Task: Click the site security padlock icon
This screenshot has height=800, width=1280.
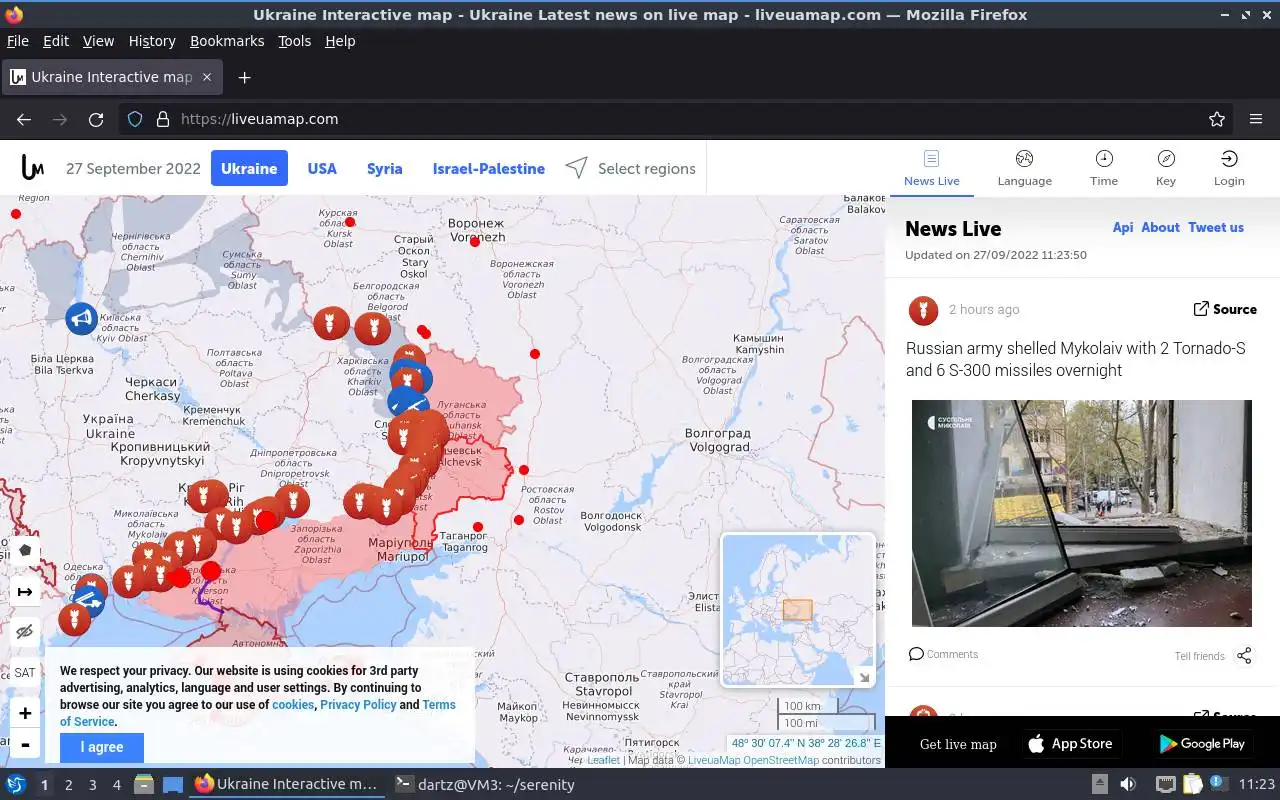Action: 163,119
